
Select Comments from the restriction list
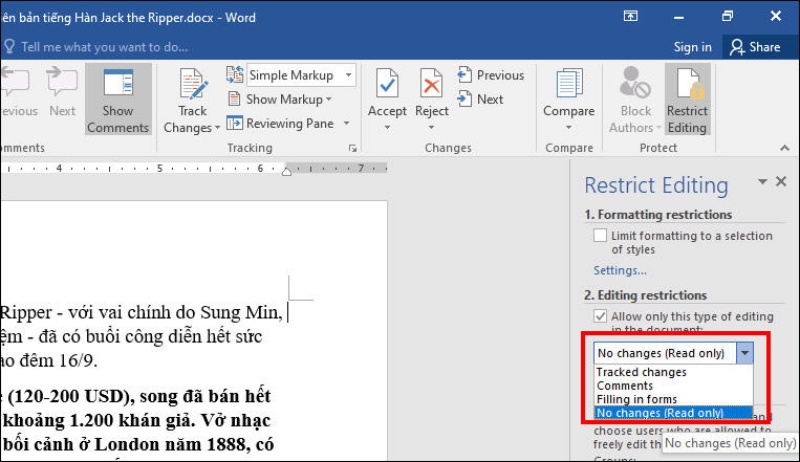[673, 386]
